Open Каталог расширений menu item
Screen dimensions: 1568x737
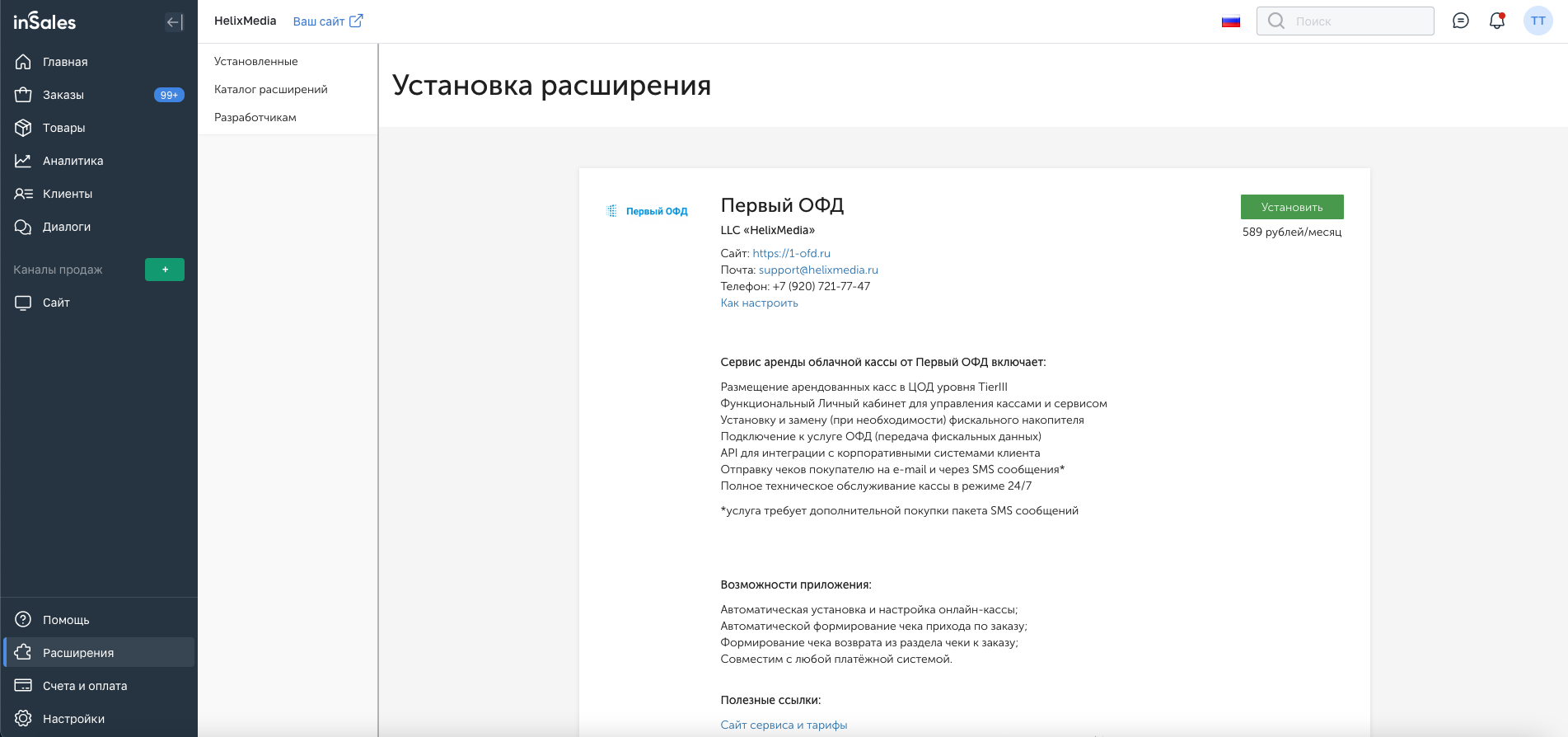click(x=271, y=89)
